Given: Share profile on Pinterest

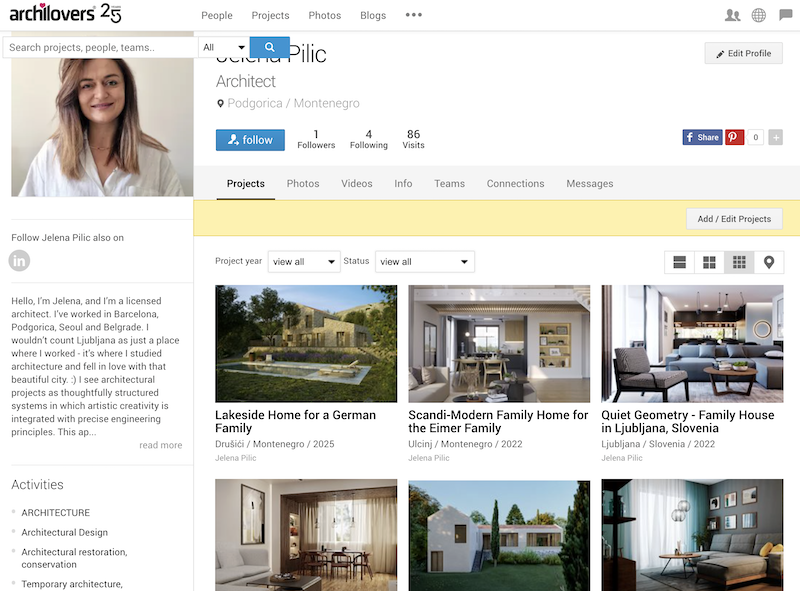Looking at the screenshot, I should tap(735, 137).
